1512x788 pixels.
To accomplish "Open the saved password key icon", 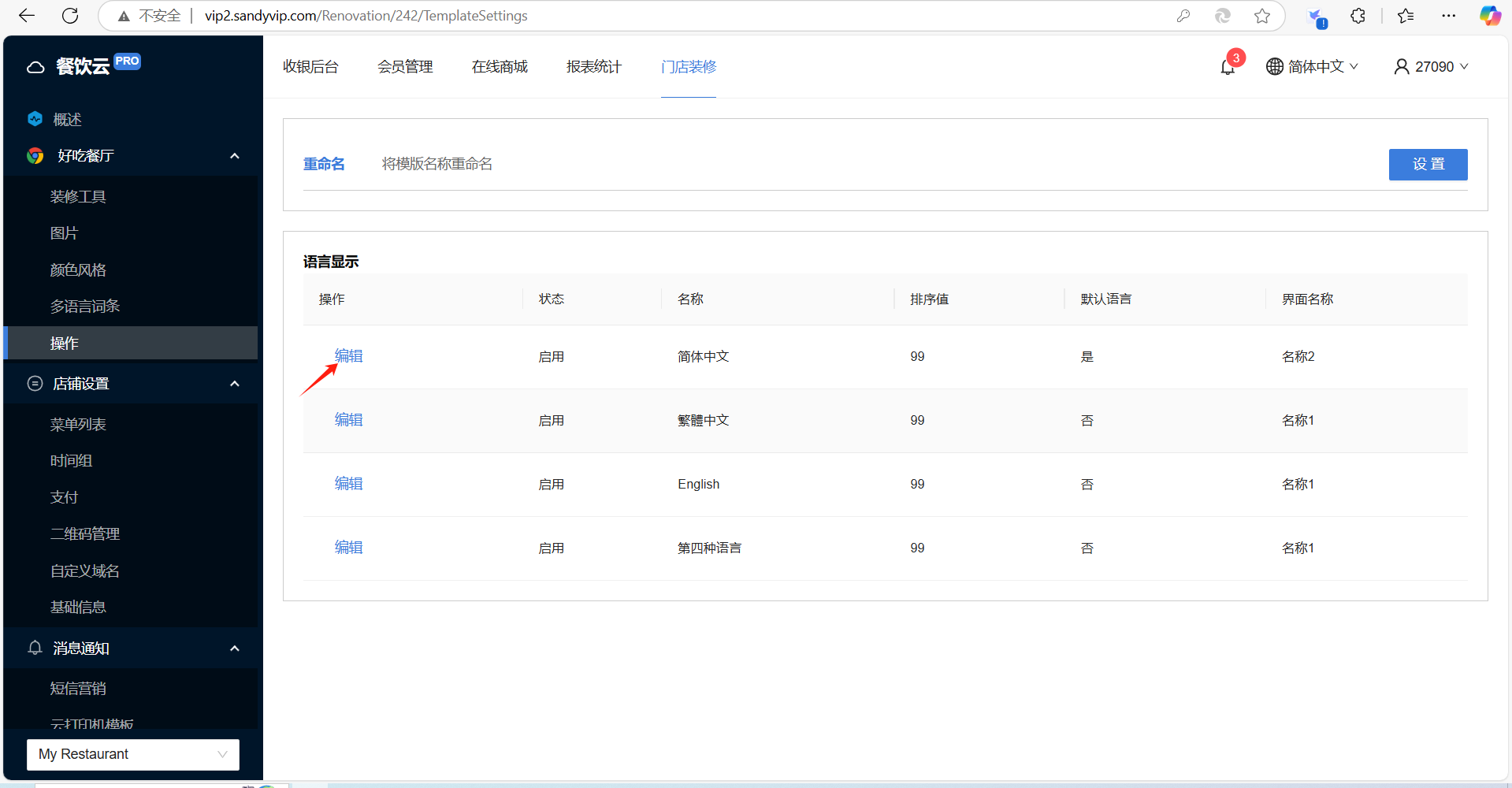I will 1183,16.
